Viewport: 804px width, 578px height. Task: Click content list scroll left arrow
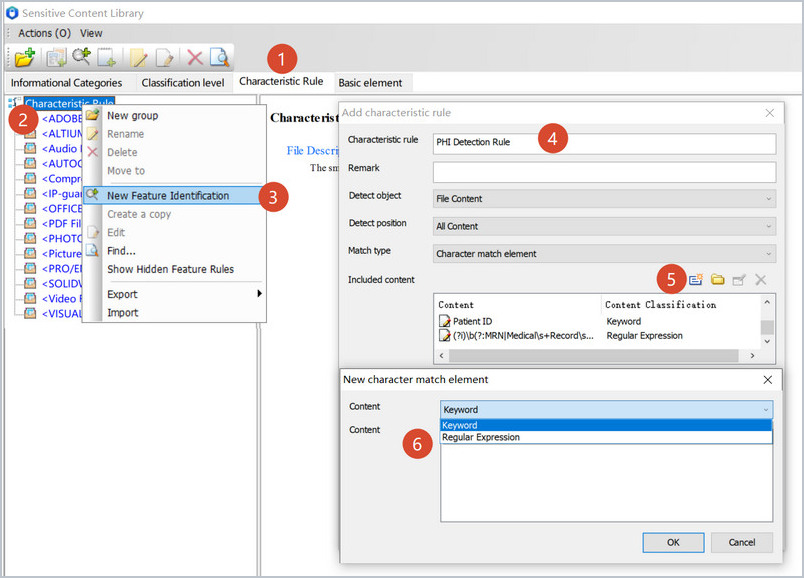tap(441, 355)
